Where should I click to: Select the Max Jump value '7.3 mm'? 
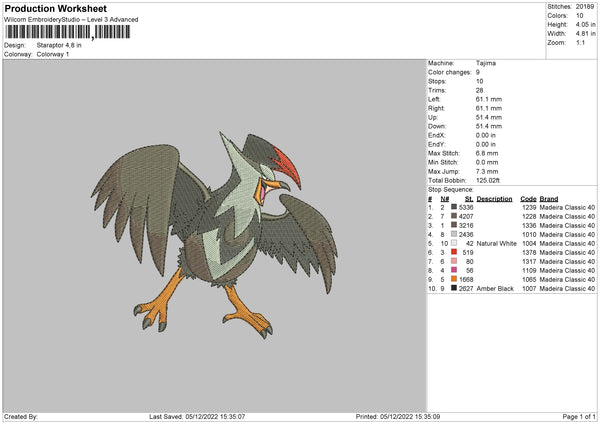point(487,172)
